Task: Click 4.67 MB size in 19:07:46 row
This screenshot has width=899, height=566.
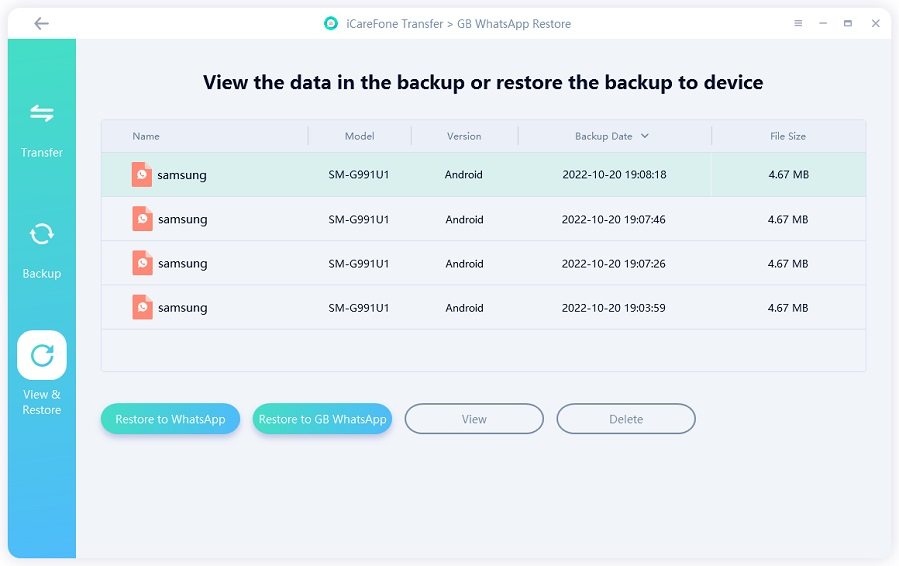Action: [x=788, y=219]
